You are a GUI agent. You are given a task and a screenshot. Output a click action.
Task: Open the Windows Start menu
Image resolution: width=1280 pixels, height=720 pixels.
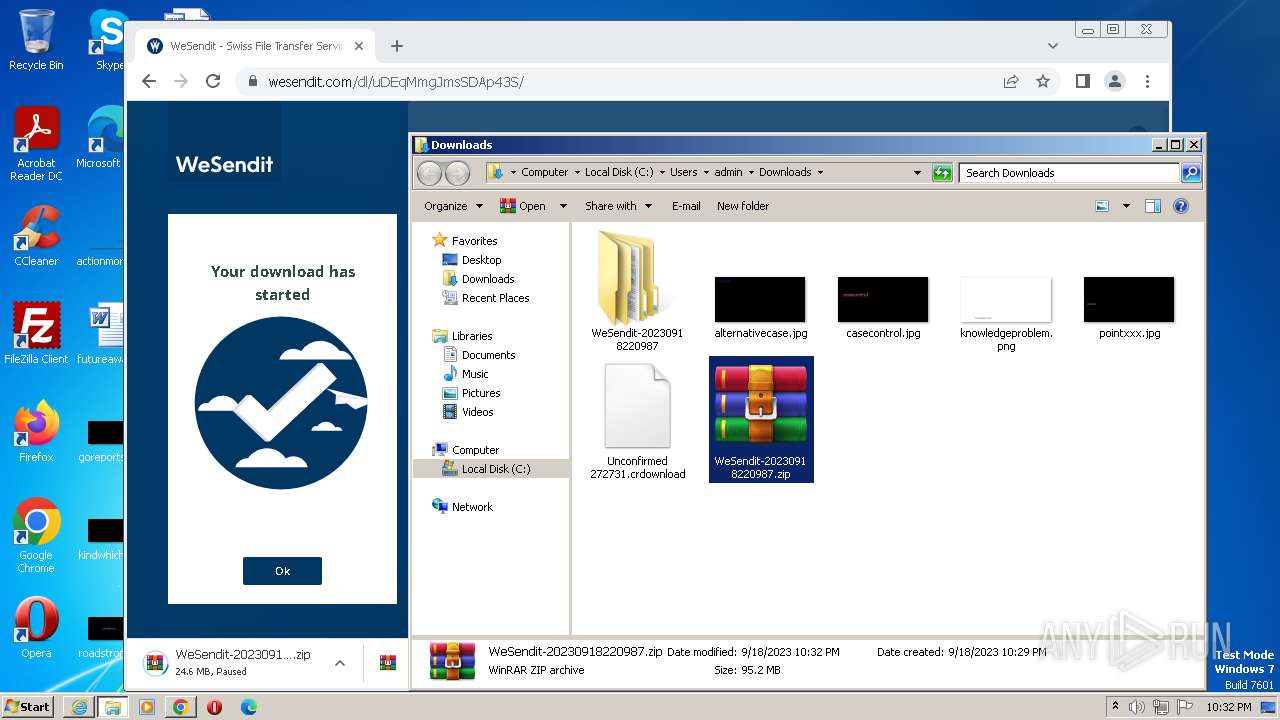click(x=28, y=706)
